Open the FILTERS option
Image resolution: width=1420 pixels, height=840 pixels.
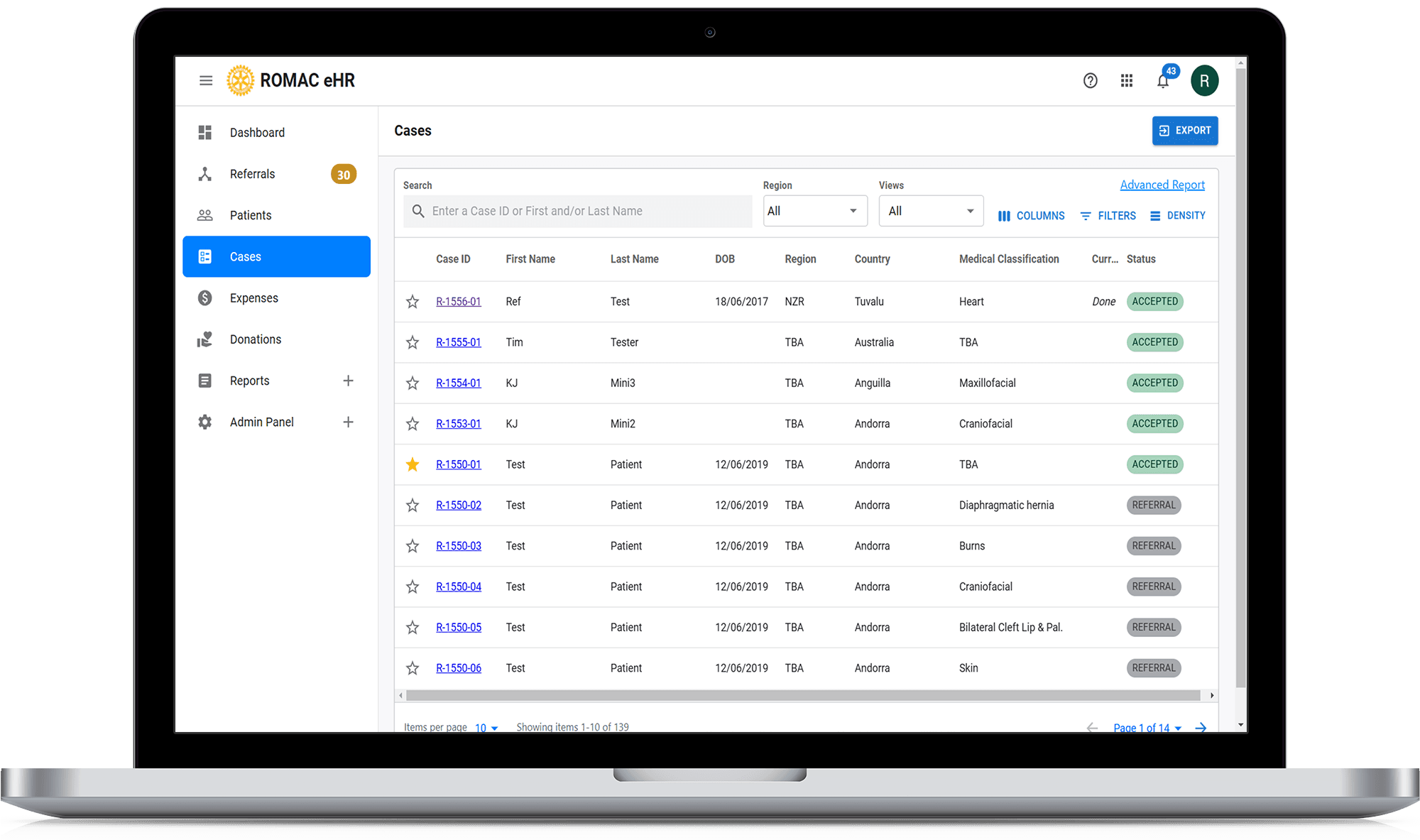point(1108,216)
